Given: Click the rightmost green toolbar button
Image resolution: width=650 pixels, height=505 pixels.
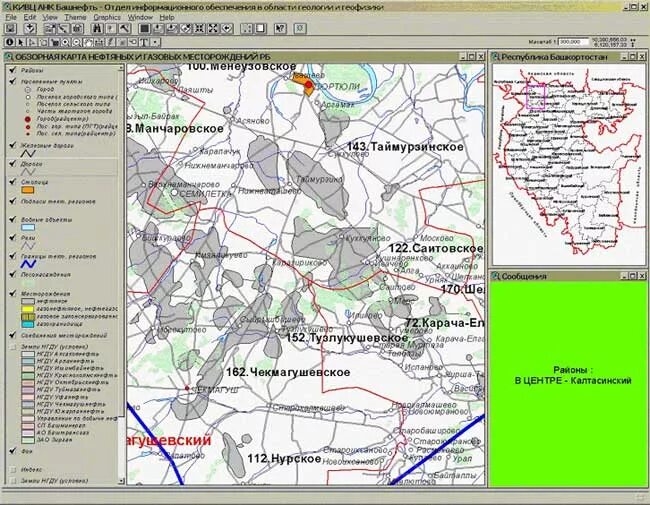Looking at the screenshot, I should tap(300, 28).
